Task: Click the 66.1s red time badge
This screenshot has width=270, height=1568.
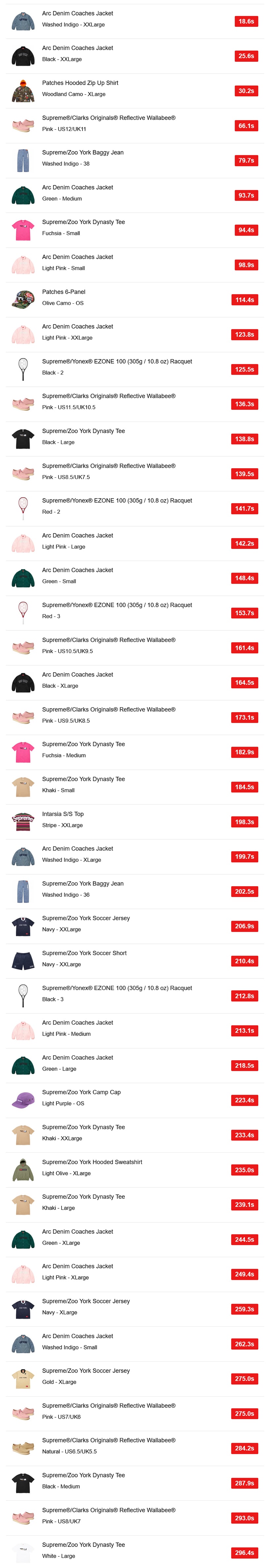Action: 246,125
